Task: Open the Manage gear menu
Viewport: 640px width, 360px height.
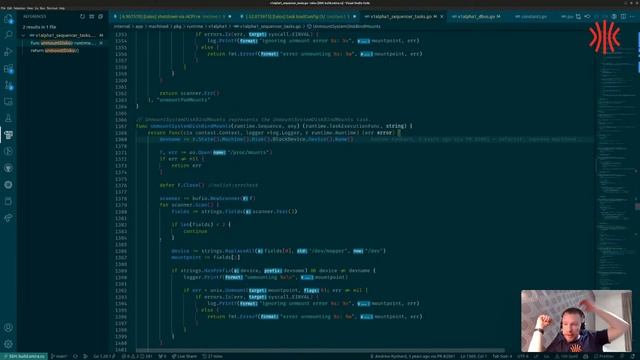Action: [8, 344]
